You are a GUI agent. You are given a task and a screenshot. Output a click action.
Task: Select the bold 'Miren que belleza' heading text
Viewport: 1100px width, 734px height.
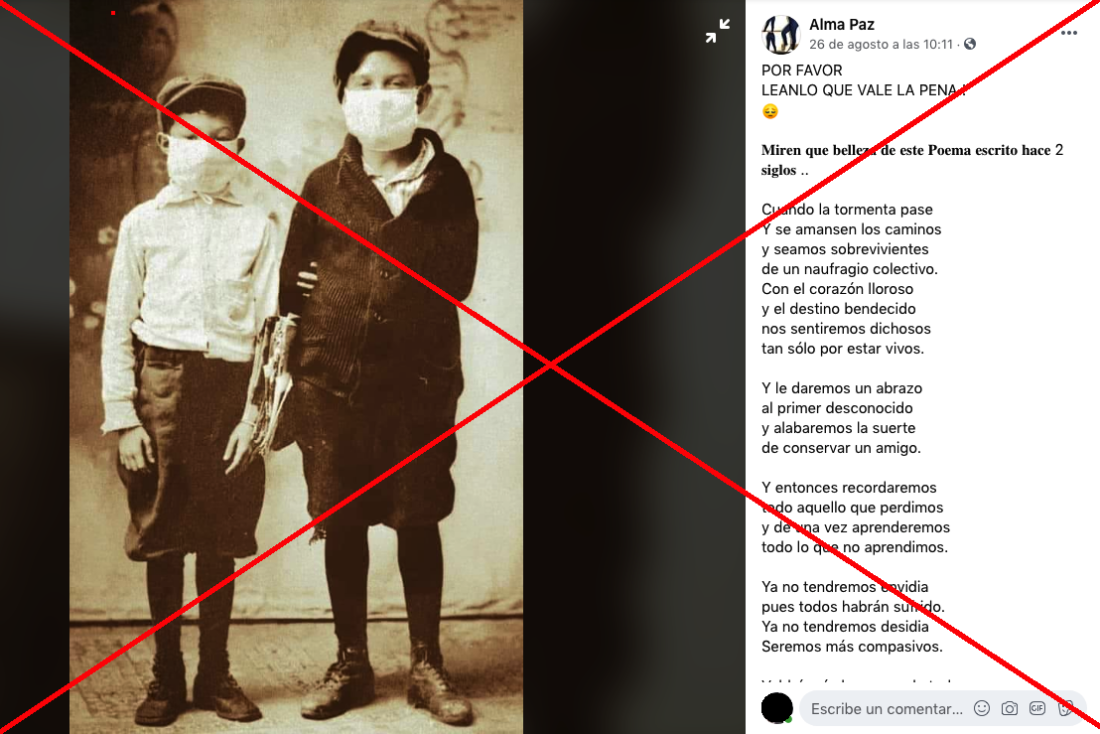(912, 160)
